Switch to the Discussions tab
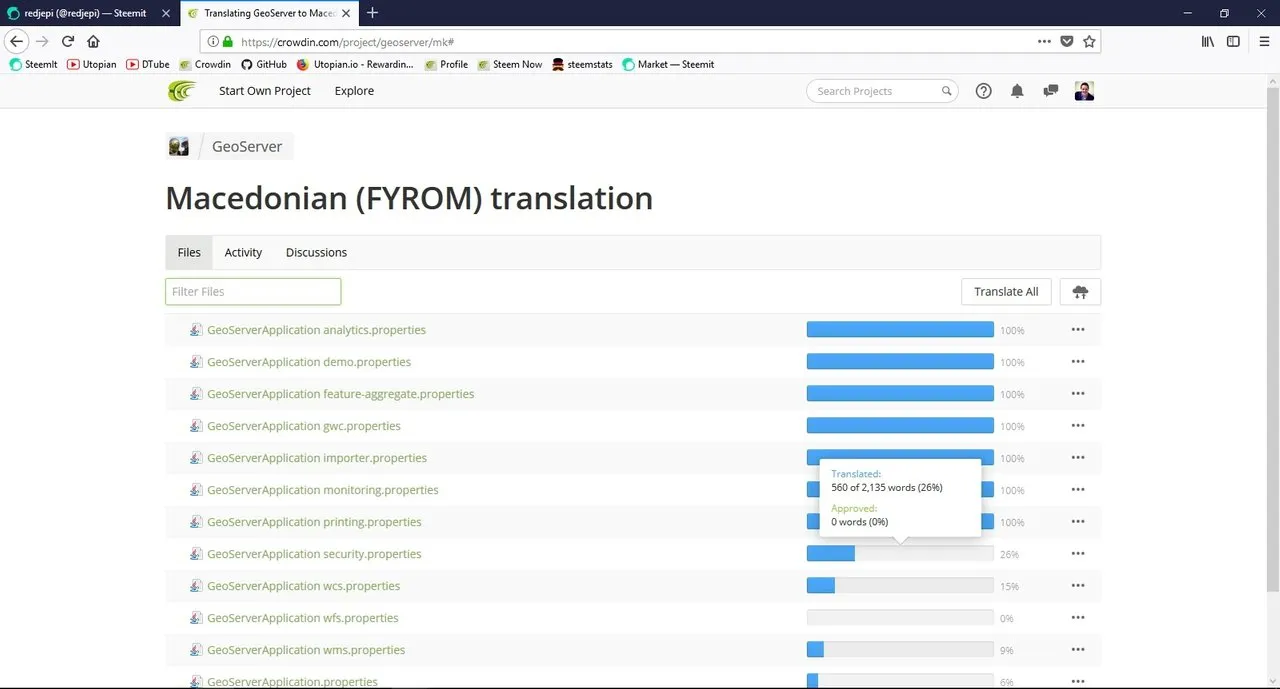Screen dimensions: 1280x689 click(316, 252)
